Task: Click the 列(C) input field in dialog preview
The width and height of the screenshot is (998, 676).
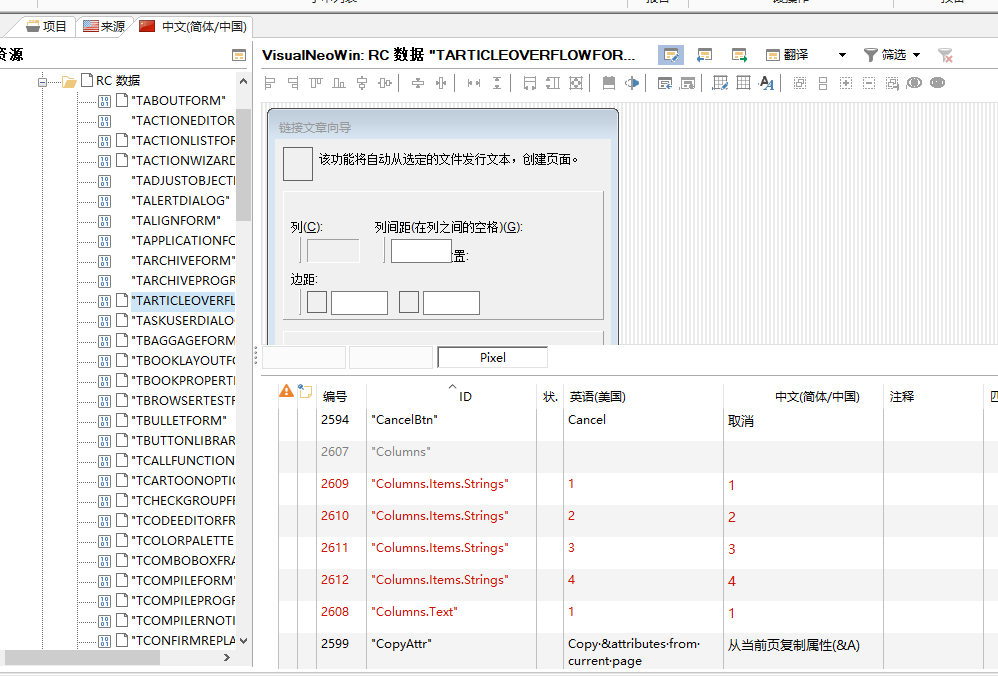Action: [333, 251]
